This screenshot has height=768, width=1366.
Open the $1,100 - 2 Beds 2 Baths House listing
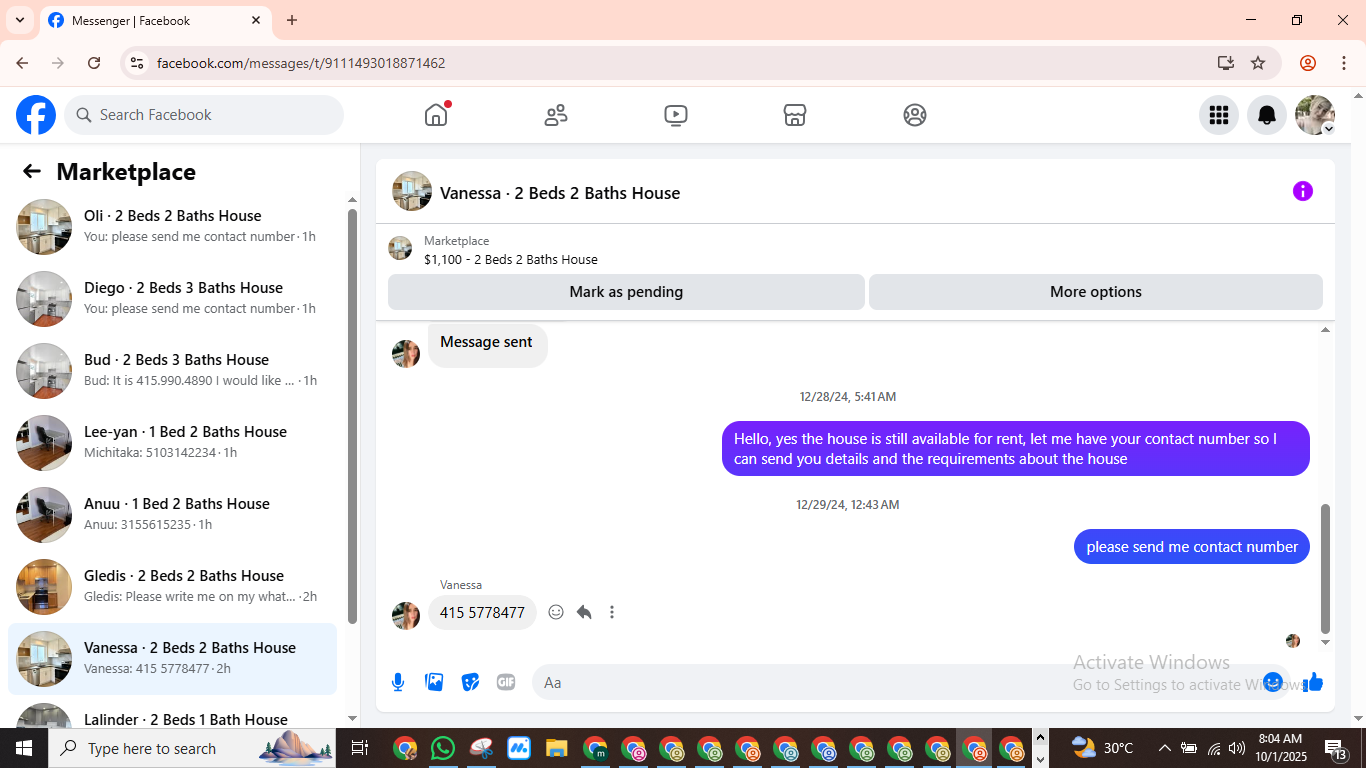(511, 259)
